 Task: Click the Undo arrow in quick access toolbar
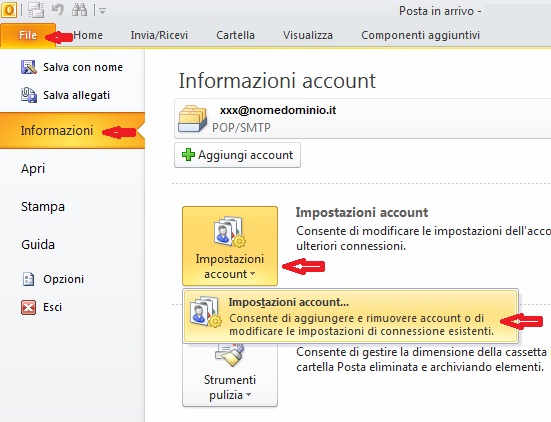(58, 10)
